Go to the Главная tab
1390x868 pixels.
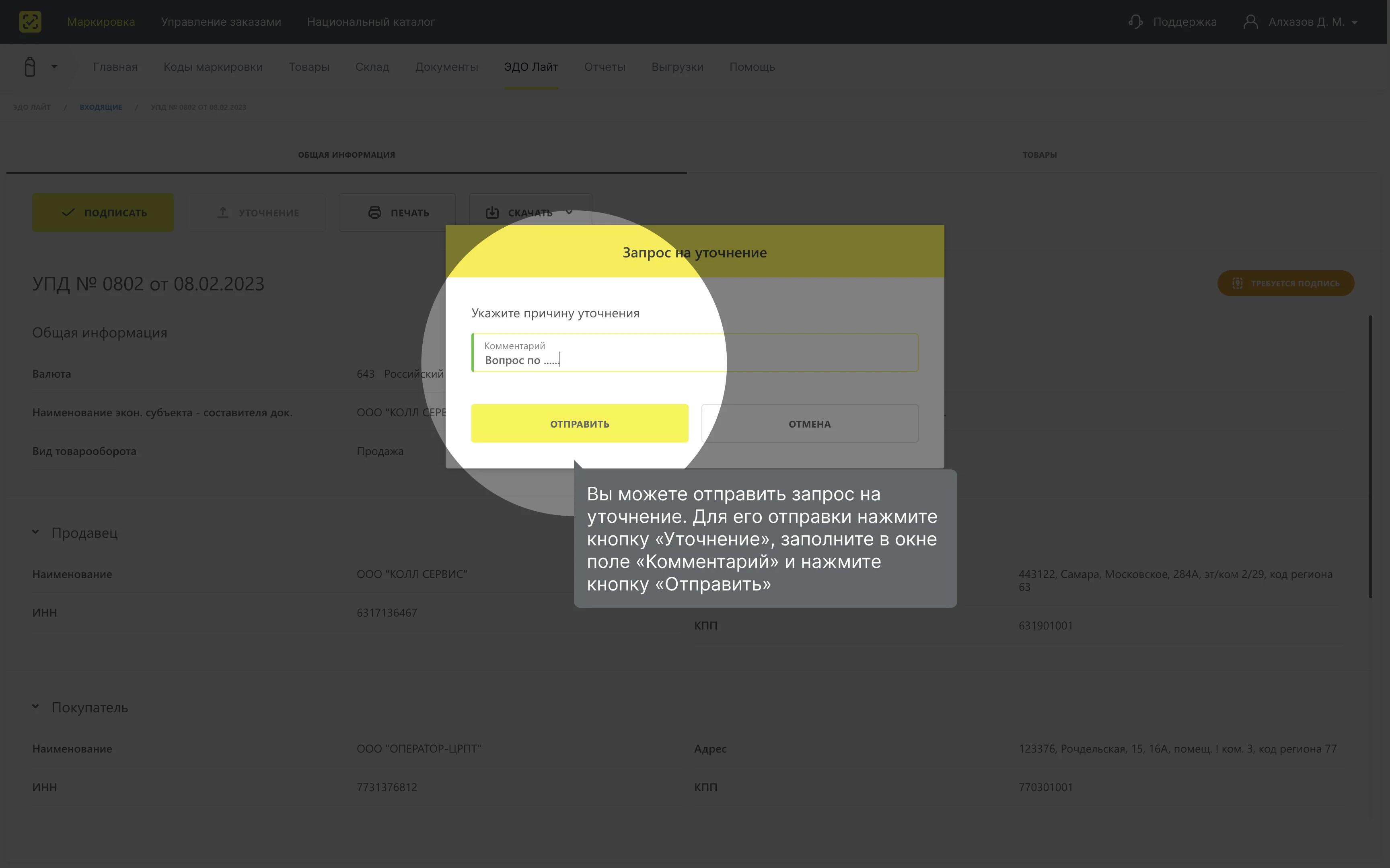pyautogui.click(x=115, y=67)
